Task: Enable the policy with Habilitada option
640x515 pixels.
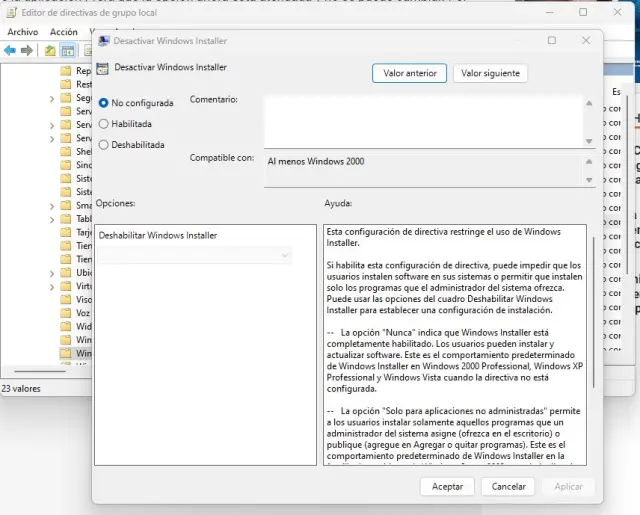Action: click(x=104, y=124)
